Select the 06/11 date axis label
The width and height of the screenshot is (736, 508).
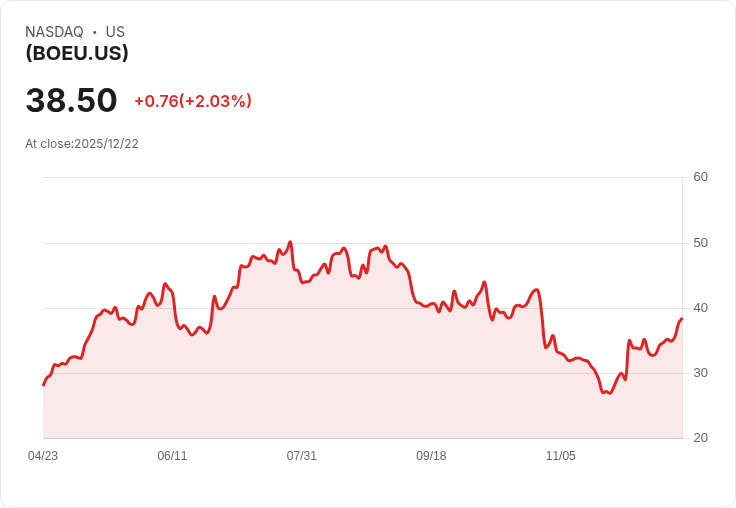[x=172, y=456]
